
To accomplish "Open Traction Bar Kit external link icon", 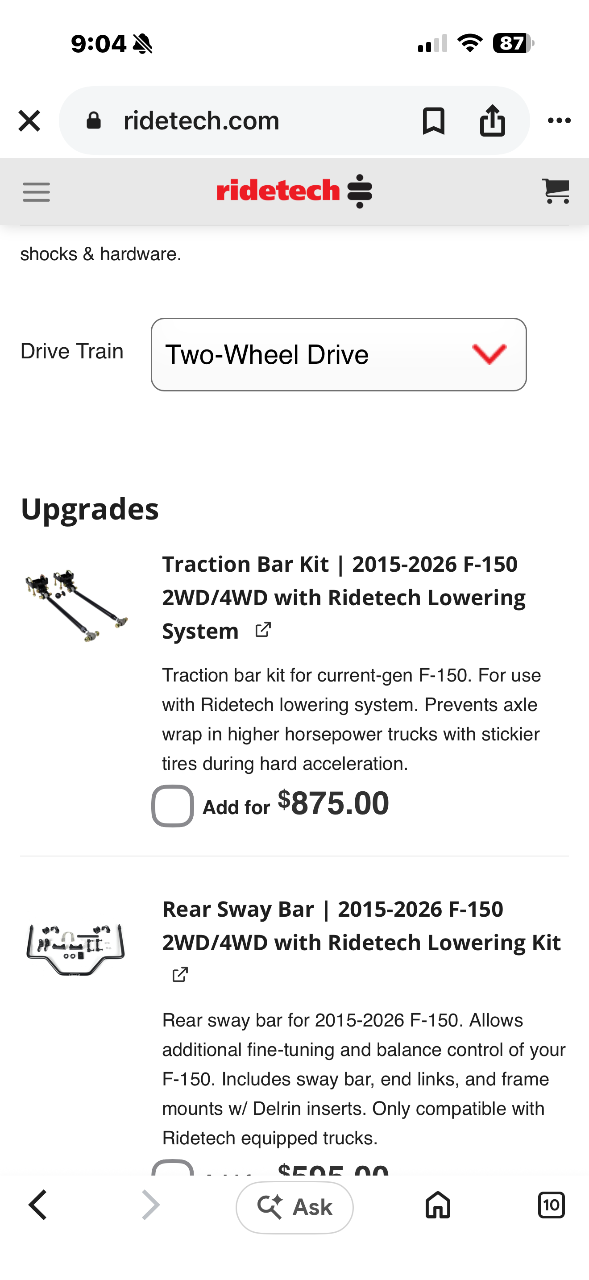I will (x=263, y=630).
